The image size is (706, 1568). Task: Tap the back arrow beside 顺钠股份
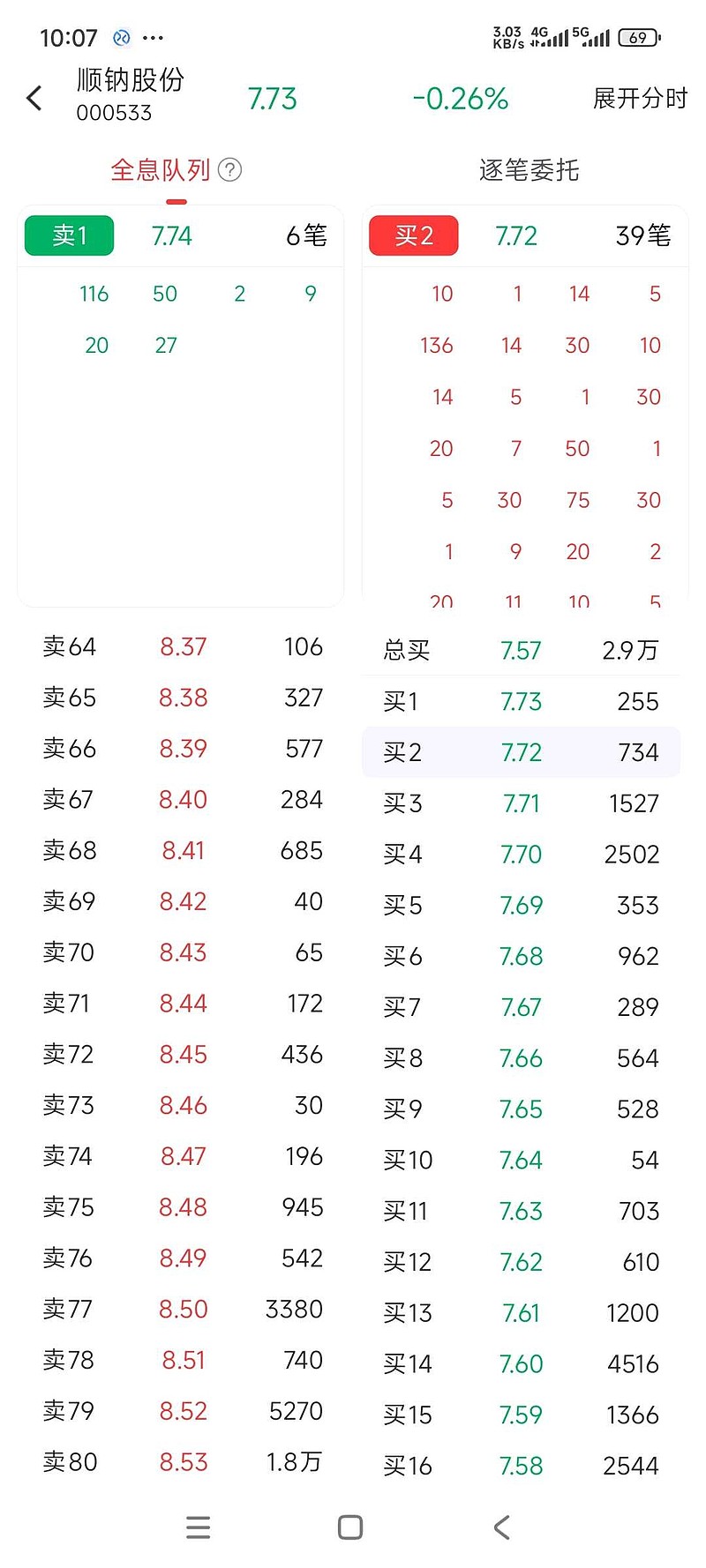[34, 98]
